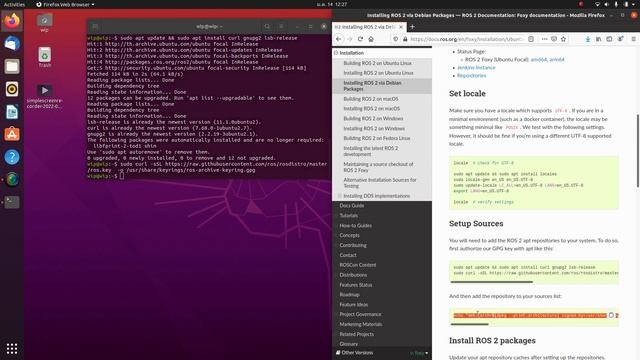Launch Firefox from the Ubuntu dock
This screenshot has height=360, width=640.
pyautogui.click(x=12, y=20)
